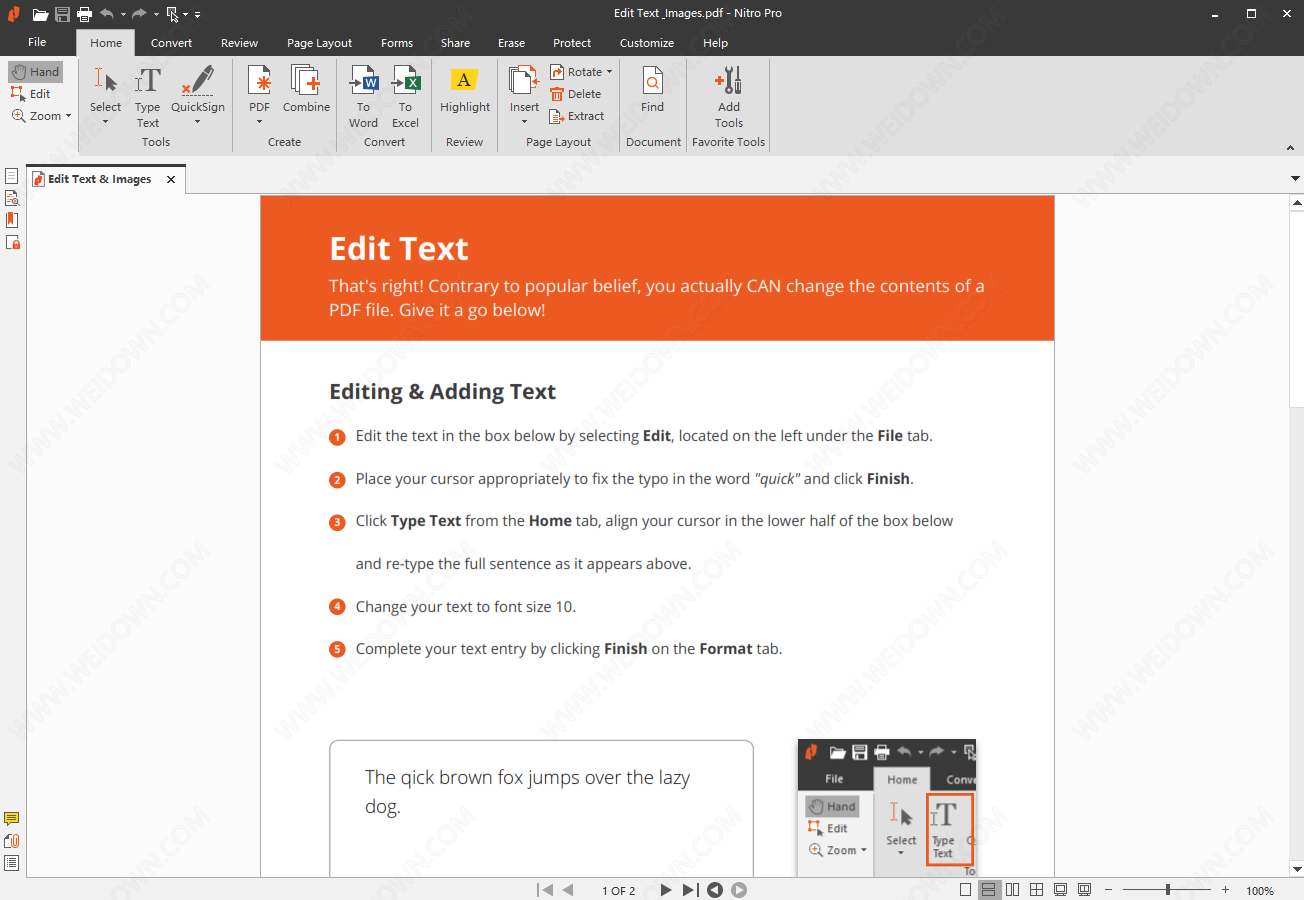The image size is (1304, 900).
Task: Click the zoom in plus button
Action: click(1227, 890)
